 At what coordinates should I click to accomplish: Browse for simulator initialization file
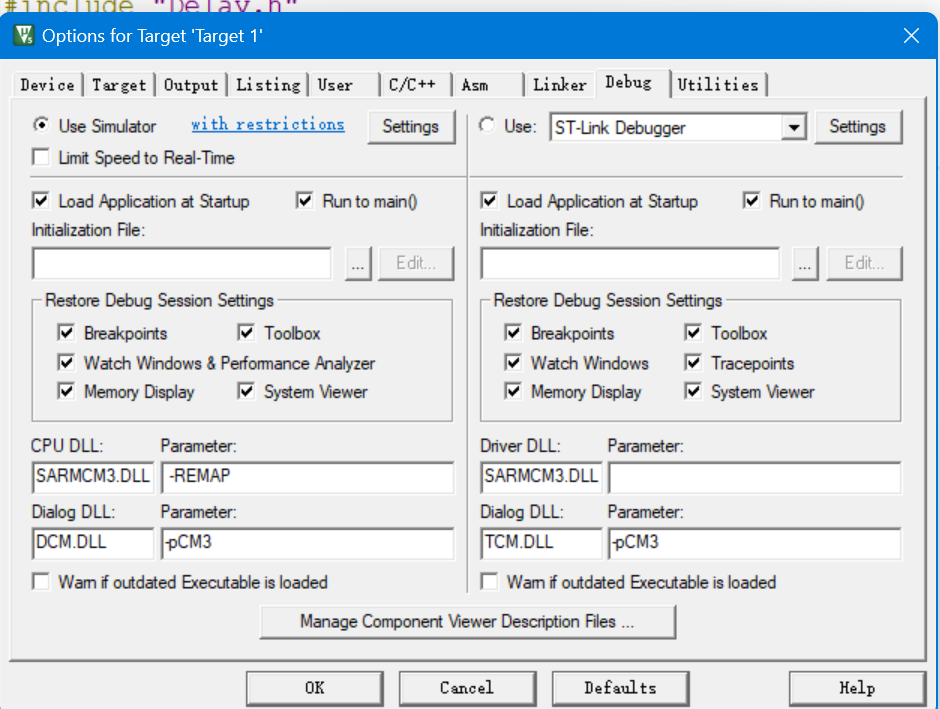[358, 264]
